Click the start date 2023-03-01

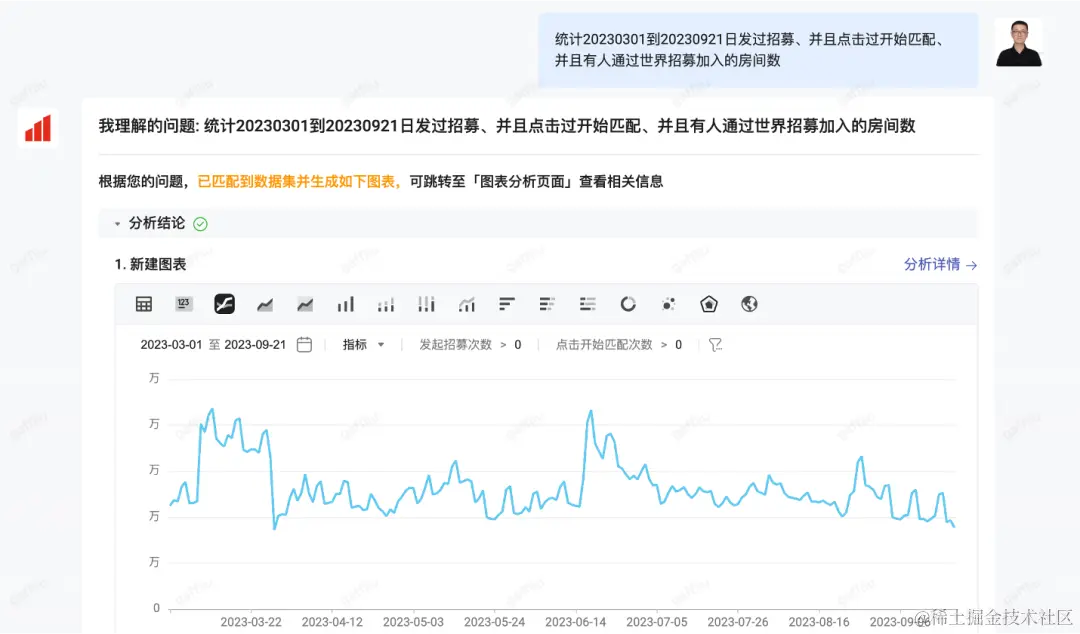(x=172, y=345)
